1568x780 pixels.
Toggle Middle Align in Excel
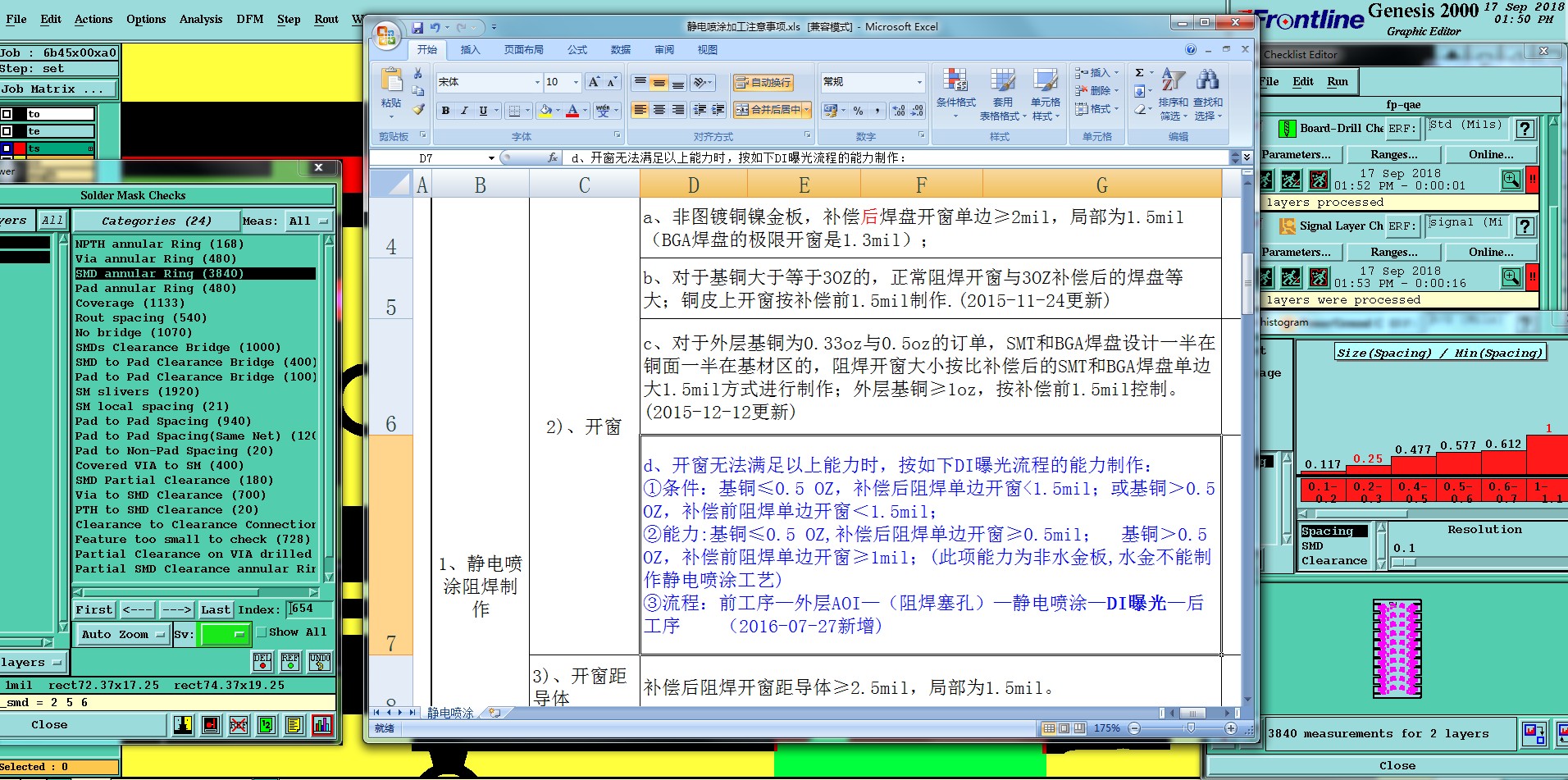(659, 82)
